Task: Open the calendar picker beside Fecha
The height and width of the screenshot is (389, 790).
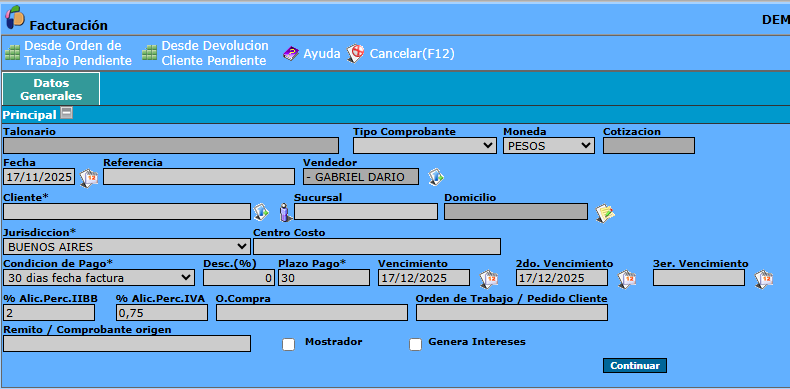Action: pos(89,178)
